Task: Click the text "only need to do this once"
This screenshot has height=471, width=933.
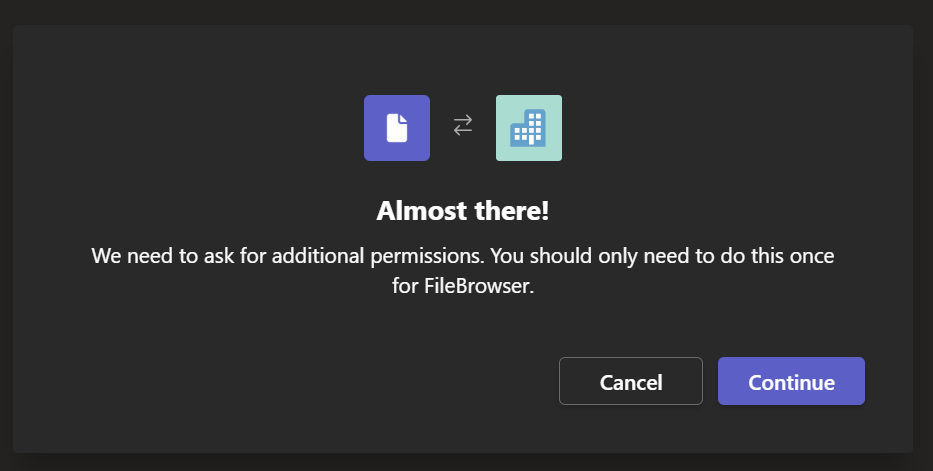Action: (723, 256)
